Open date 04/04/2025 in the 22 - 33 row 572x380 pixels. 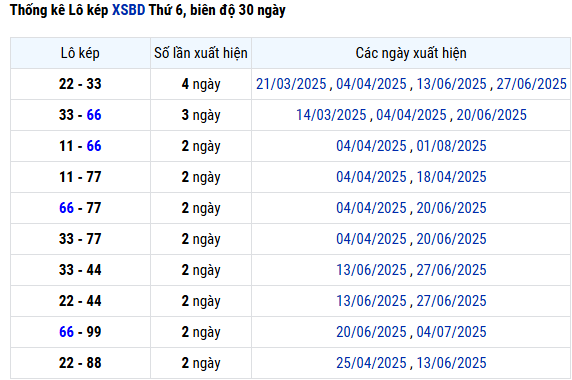[371, 84]
